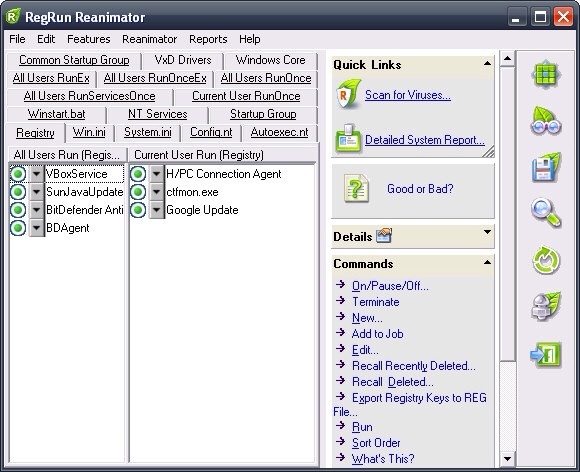Viewport: 580px width, 472px height.
Task: Open the Edit menu
Action: click(x=46, y=39)
